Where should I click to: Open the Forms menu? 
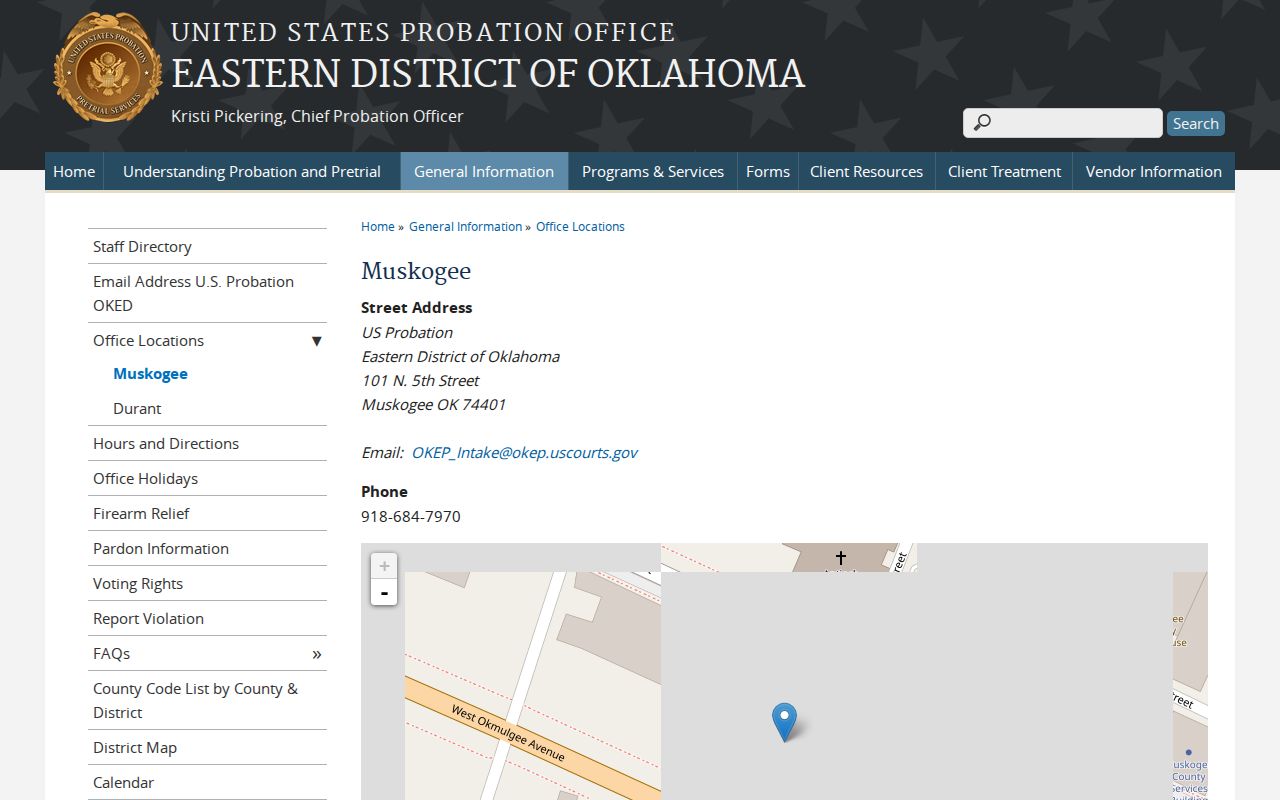click(768, 171)
